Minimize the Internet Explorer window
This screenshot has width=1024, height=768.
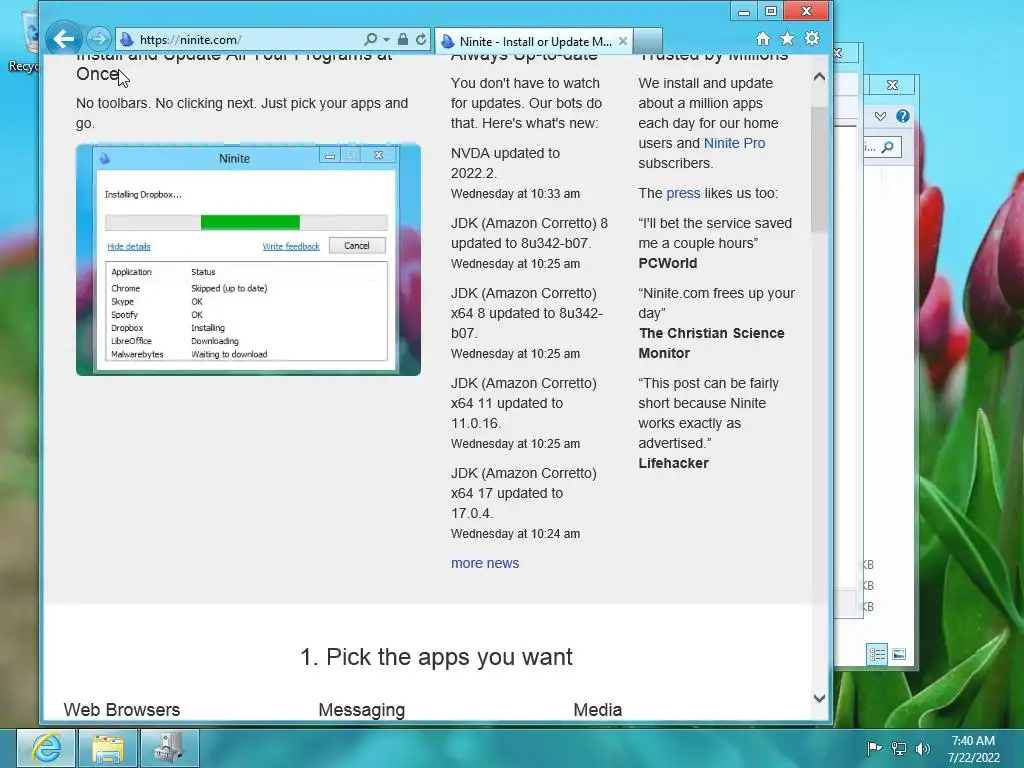coord(744,11)
